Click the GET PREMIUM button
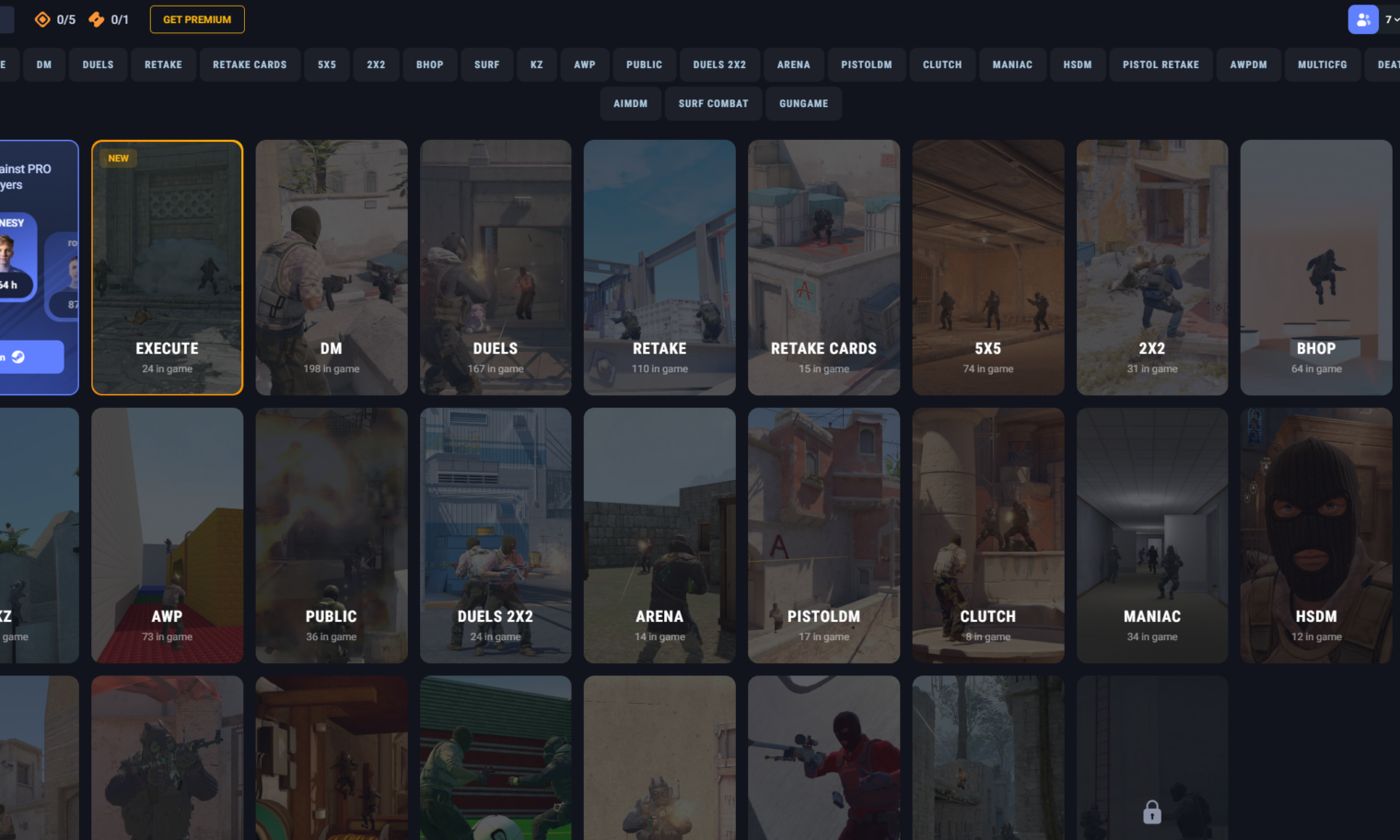This screenshot has height=840, width=1400. coord(197,19)
